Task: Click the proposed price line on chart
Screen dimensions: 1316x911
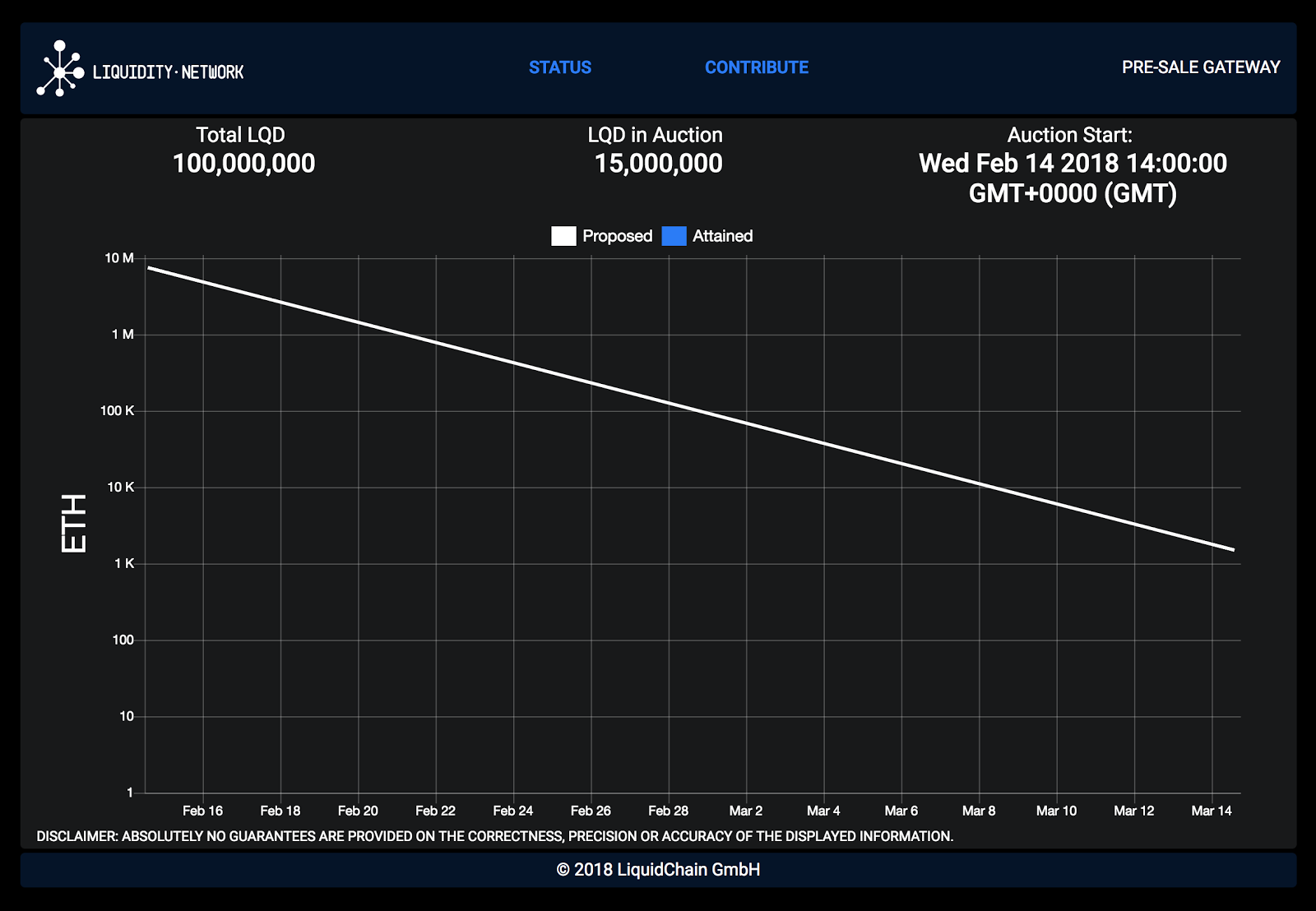Action: click(691, 409)
